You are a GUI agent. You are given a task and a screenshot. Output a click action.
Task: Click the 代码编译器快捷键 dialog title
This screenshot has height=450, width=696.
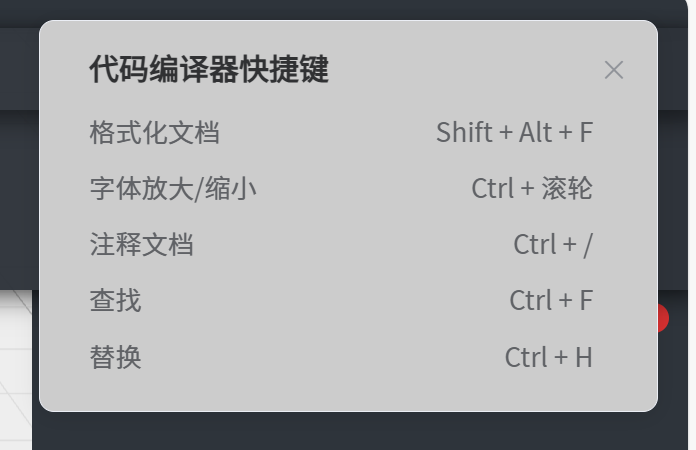(x=208, y=70)
